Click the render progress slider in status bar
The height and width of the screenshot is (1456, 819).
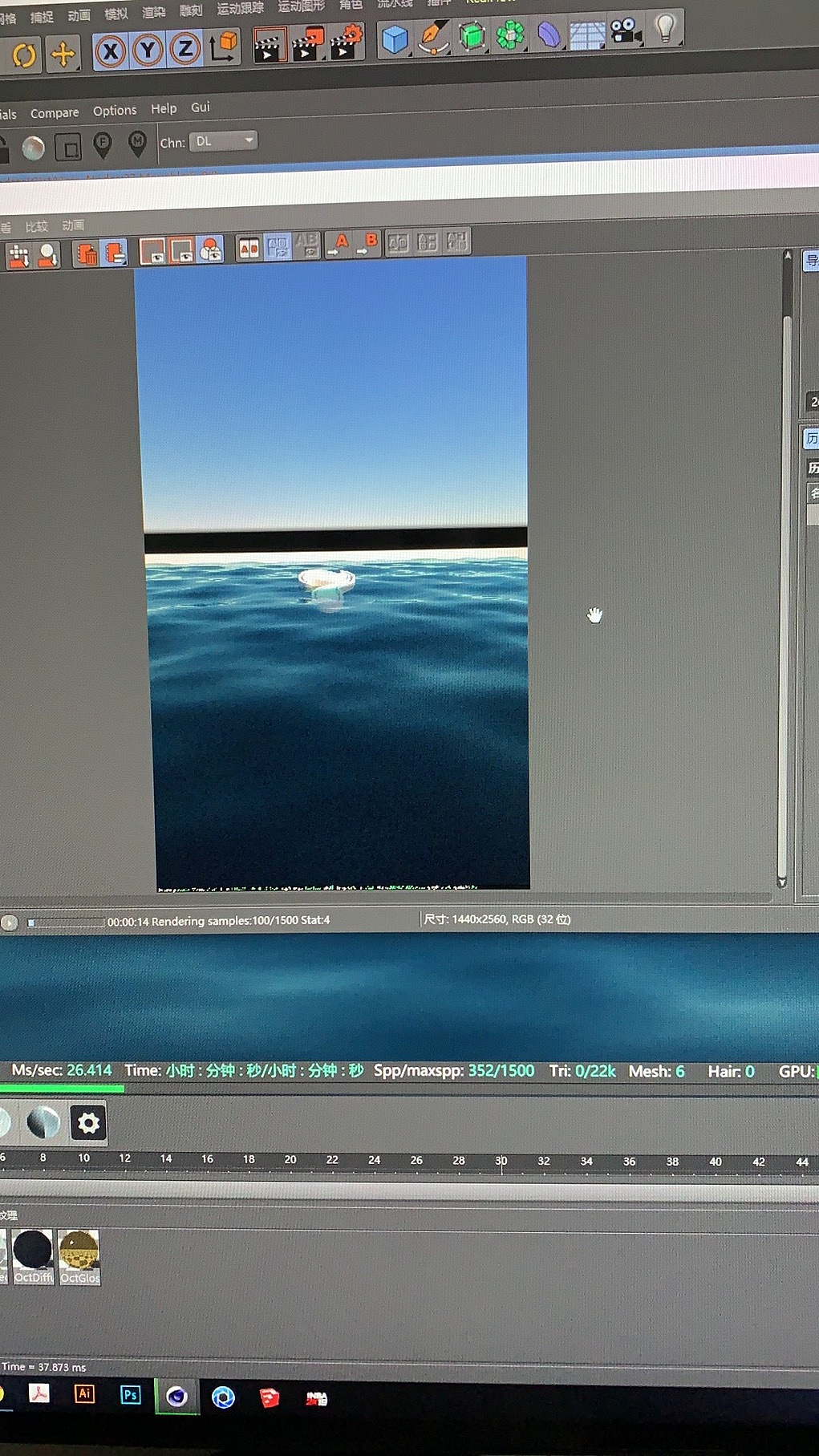click(x=65, y=923)
